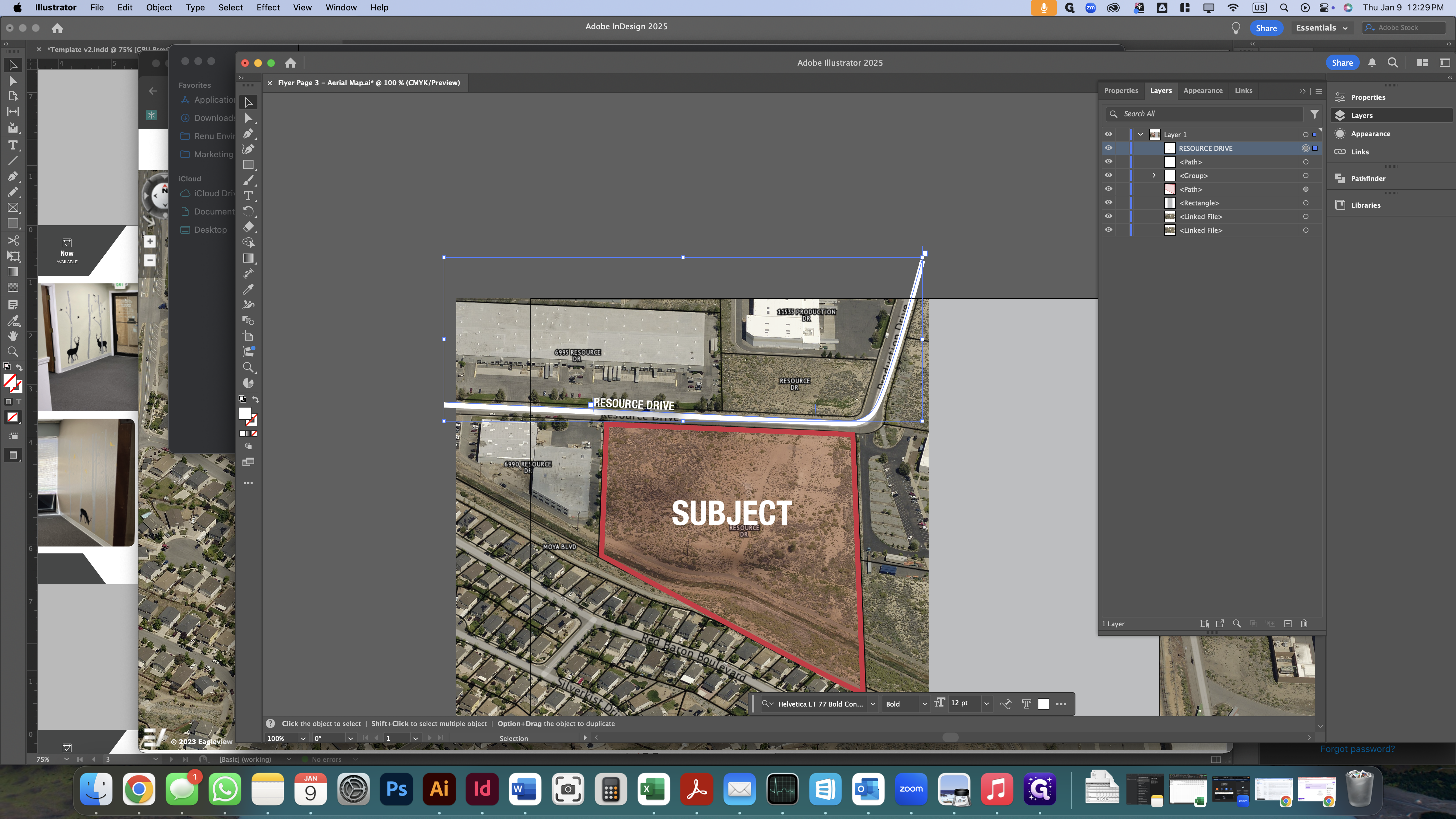The width and height of the screenshot is (1456, 819).
Task: Open the Window menu
Action: (x=341, y=7)
